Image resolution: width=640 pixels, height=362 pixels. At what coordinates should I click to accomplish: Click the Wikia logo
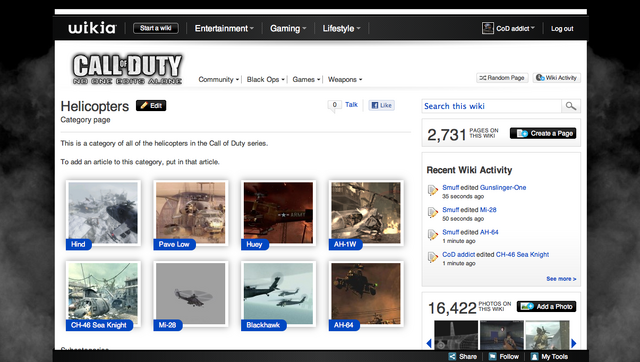point(92,28)
